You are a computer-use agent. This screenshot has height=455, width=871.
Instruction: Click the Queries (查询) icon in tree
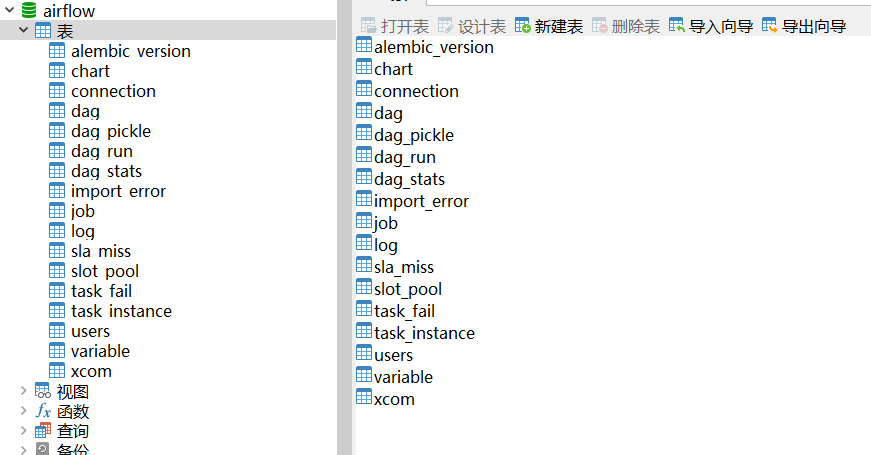pyautogui.click(x=43, y=431)
